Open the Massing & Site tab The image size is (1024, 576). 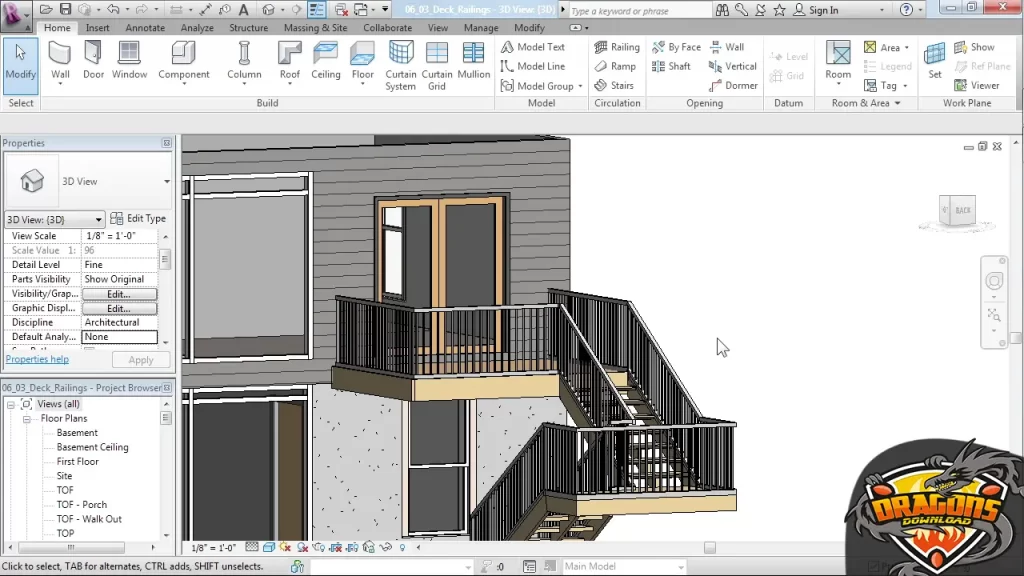coord(315,28)
